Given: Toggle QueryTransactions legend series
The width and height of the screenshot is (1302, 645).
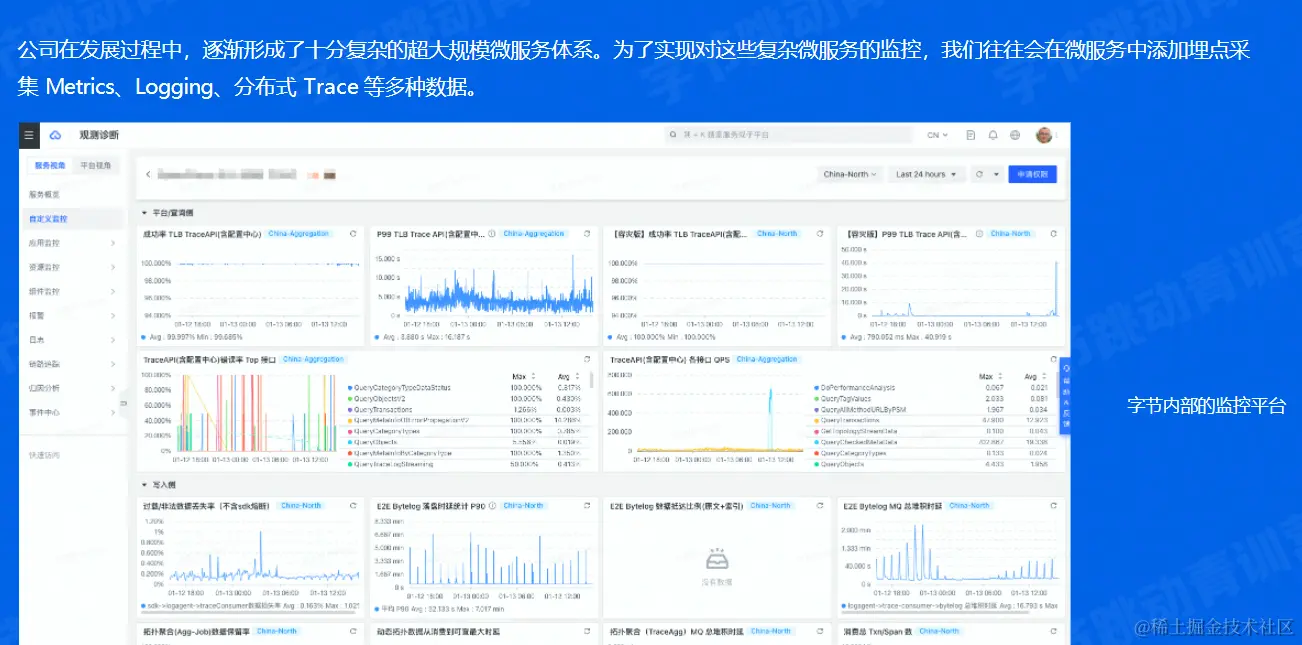Looking at the screenshot, I should 381,409.
